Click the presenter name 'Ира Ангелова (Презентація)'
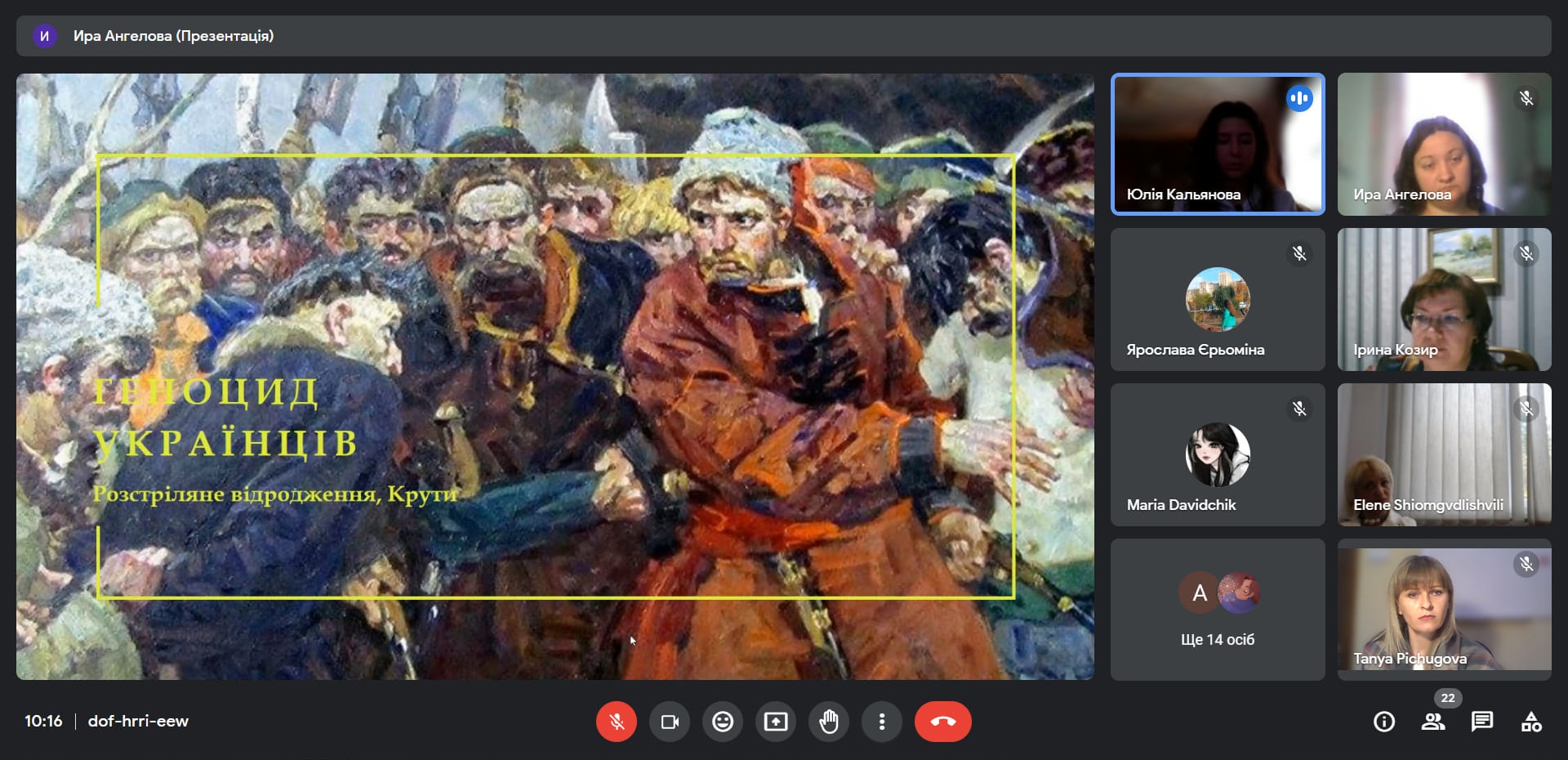 (174, 36)
